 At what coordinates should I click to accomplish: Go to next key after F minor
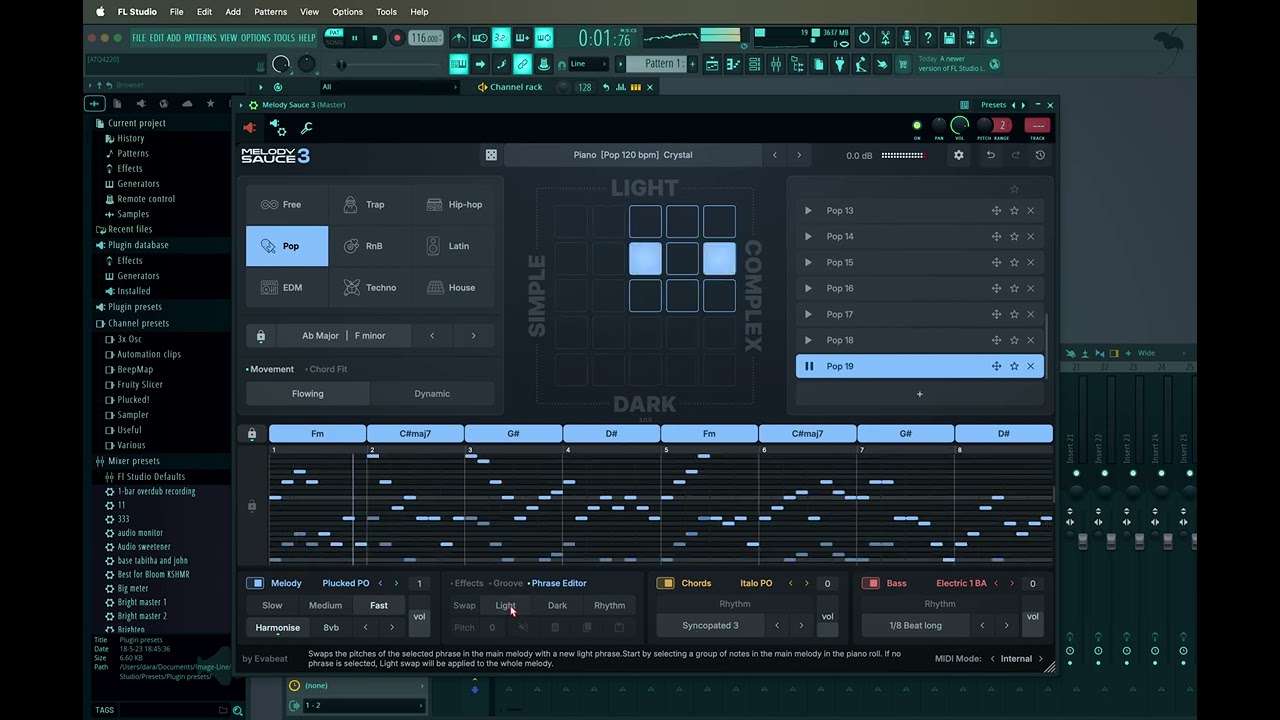coord(473,336)
